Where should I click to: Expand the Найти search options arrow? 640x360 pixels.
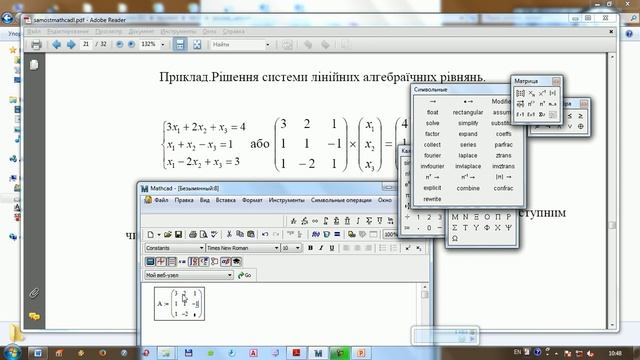pyautogui.click(x=268, y=44)
